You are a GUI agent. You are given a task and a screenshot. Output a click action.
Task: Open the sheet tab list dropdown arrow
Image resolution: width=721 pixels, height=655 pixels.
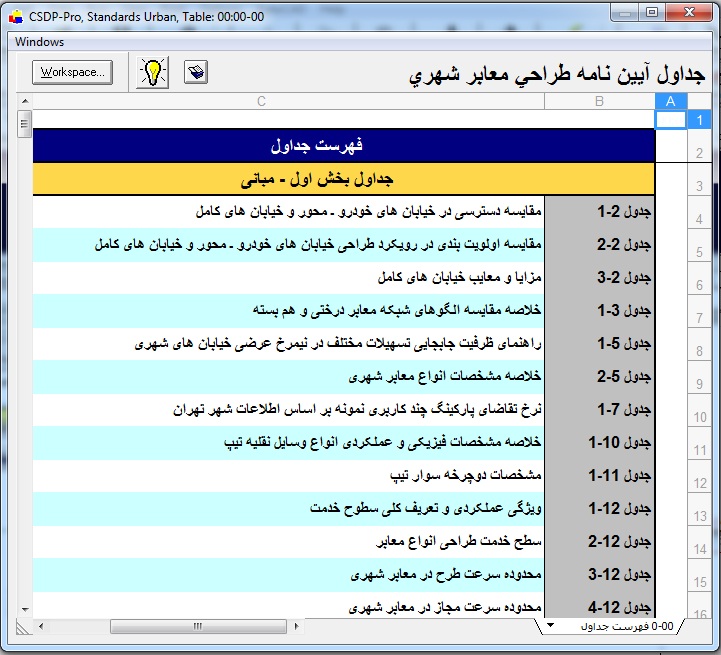(550, 625)
